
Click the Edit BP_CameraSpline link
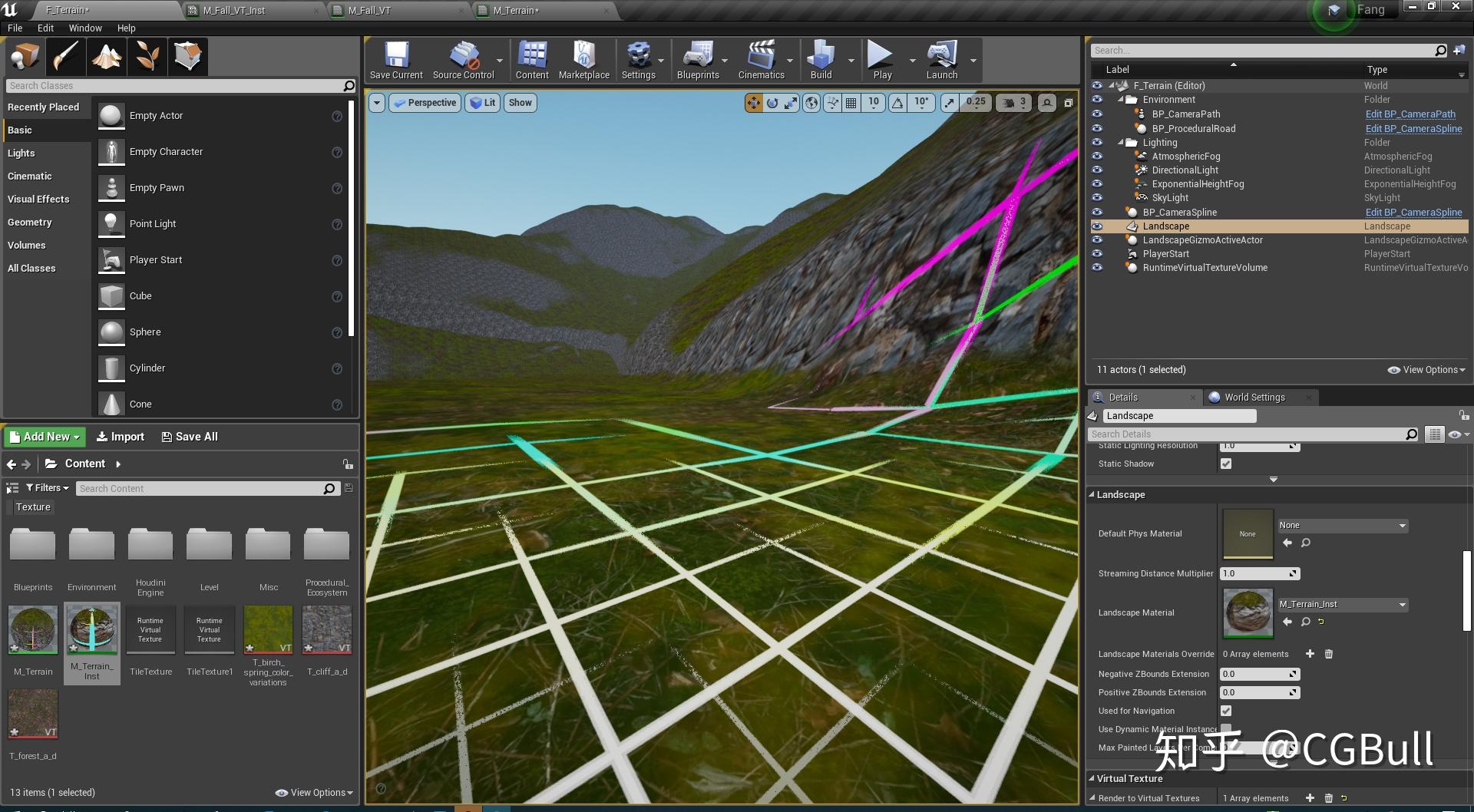point(1413,212)
